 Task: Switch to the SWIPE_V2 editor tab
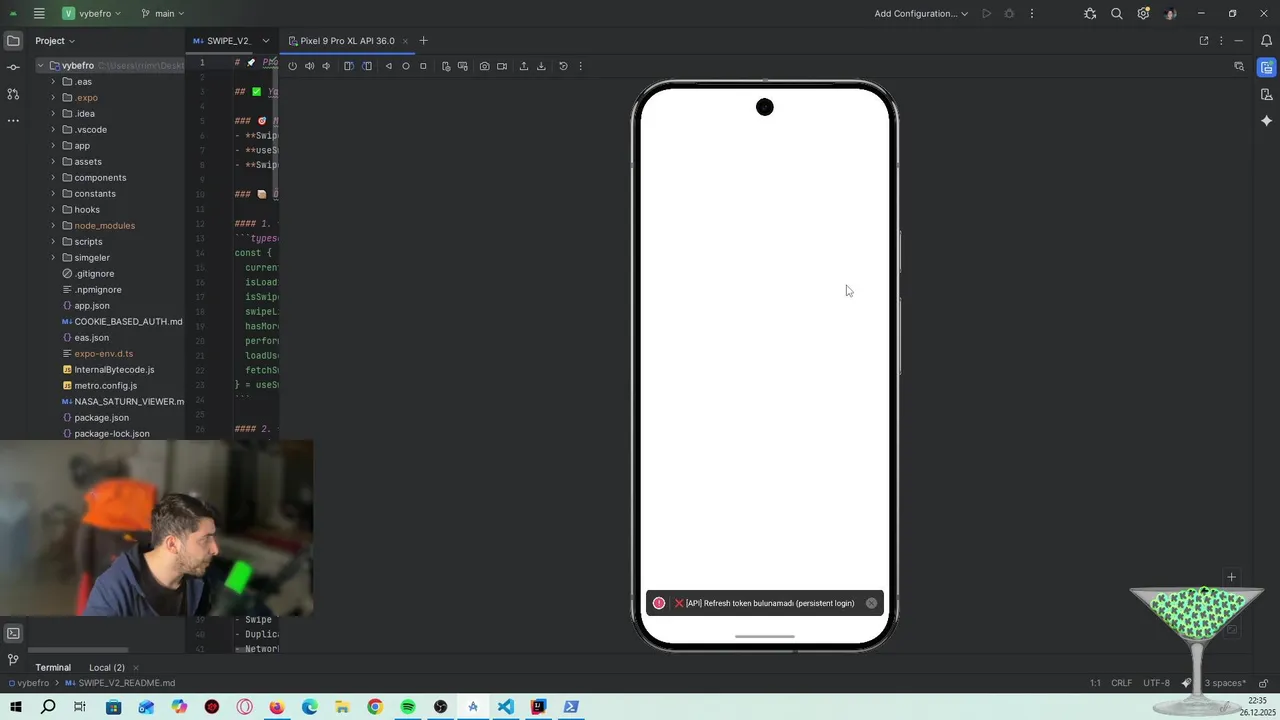(x=220, y=41)
